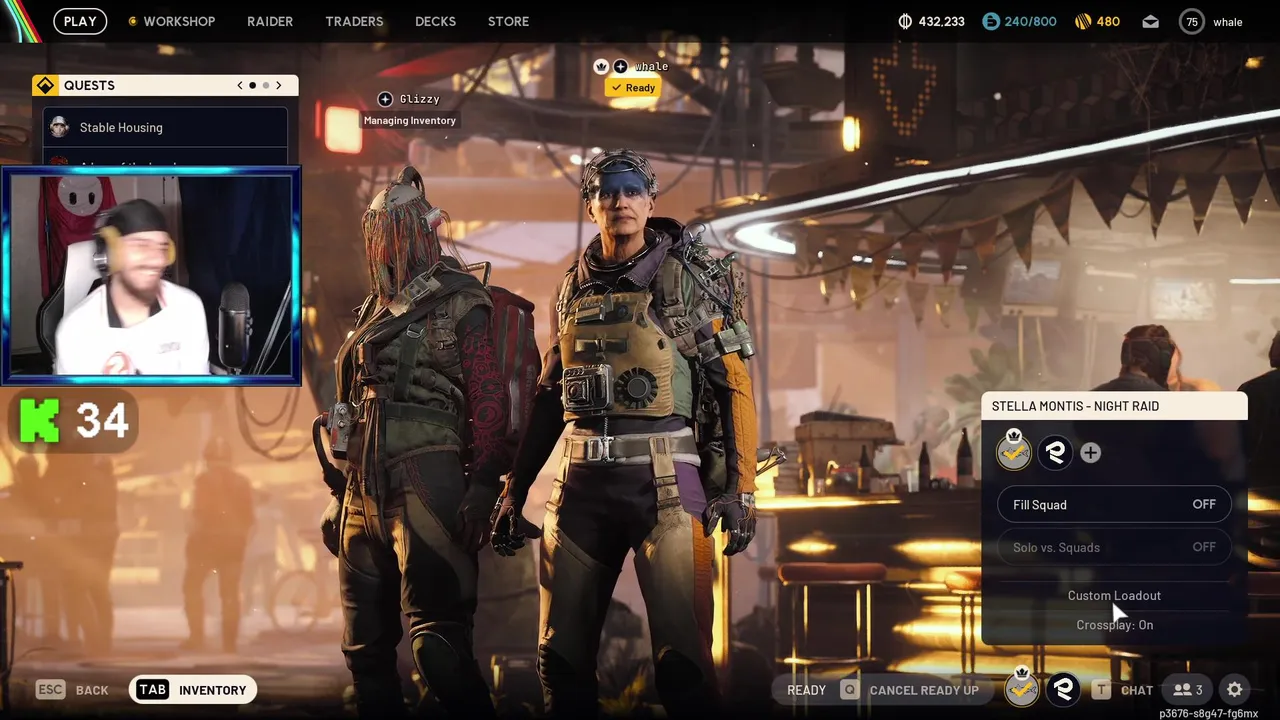The image size is (1280, 720).
Task: Click the second squad member avatar in panel
Action: pos(1055,453)
